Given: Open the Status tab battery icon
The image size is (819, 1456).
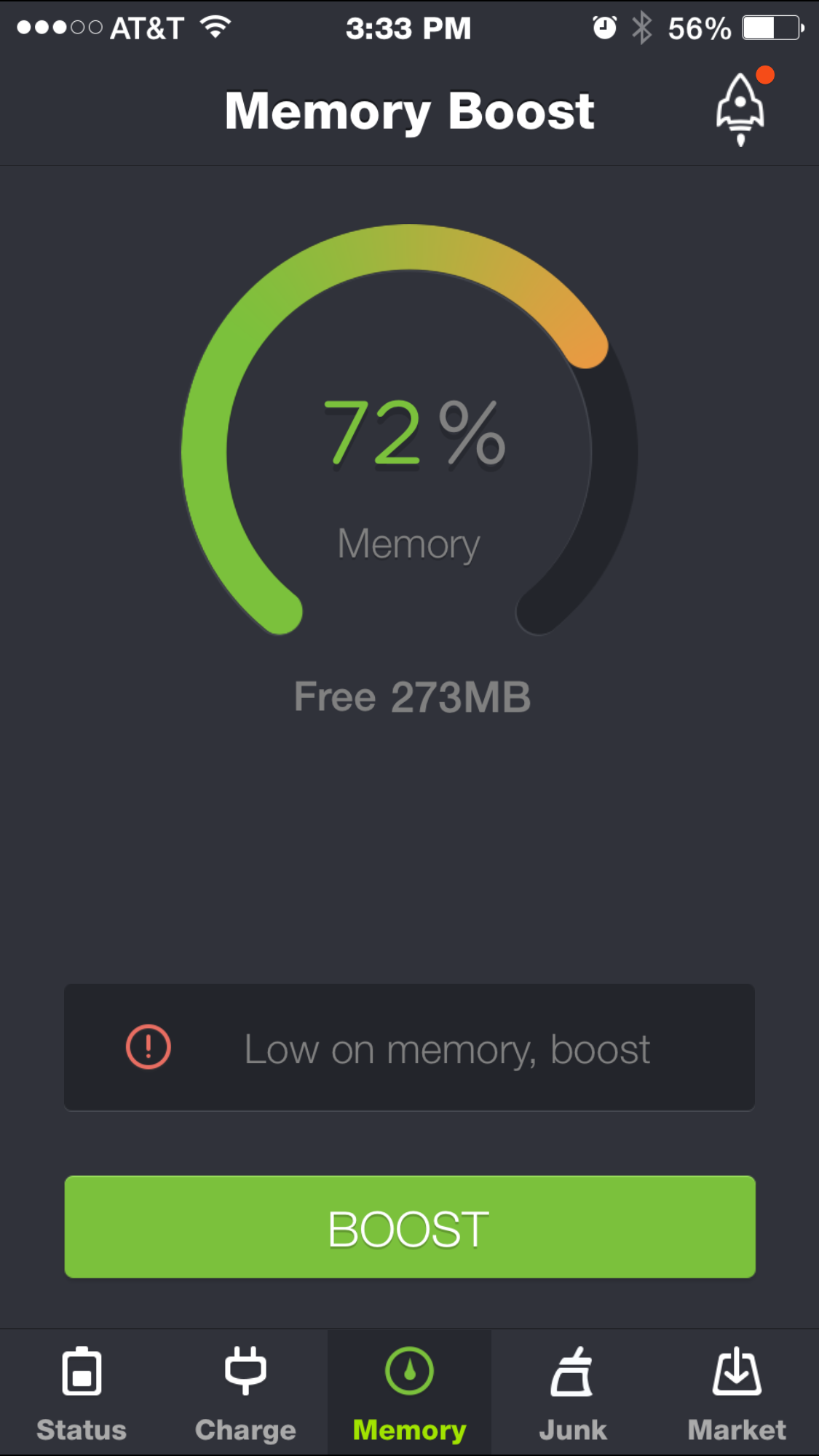Looking at the screenshot, I should 82,1371.
